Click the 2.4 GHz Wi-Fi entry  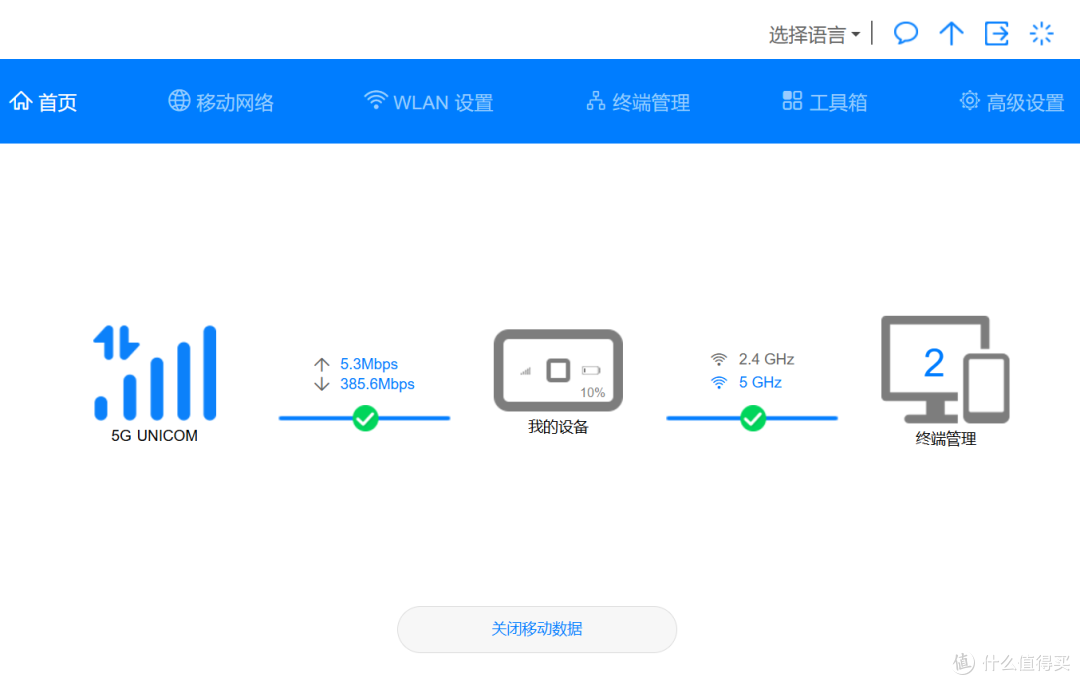[753, 359]
